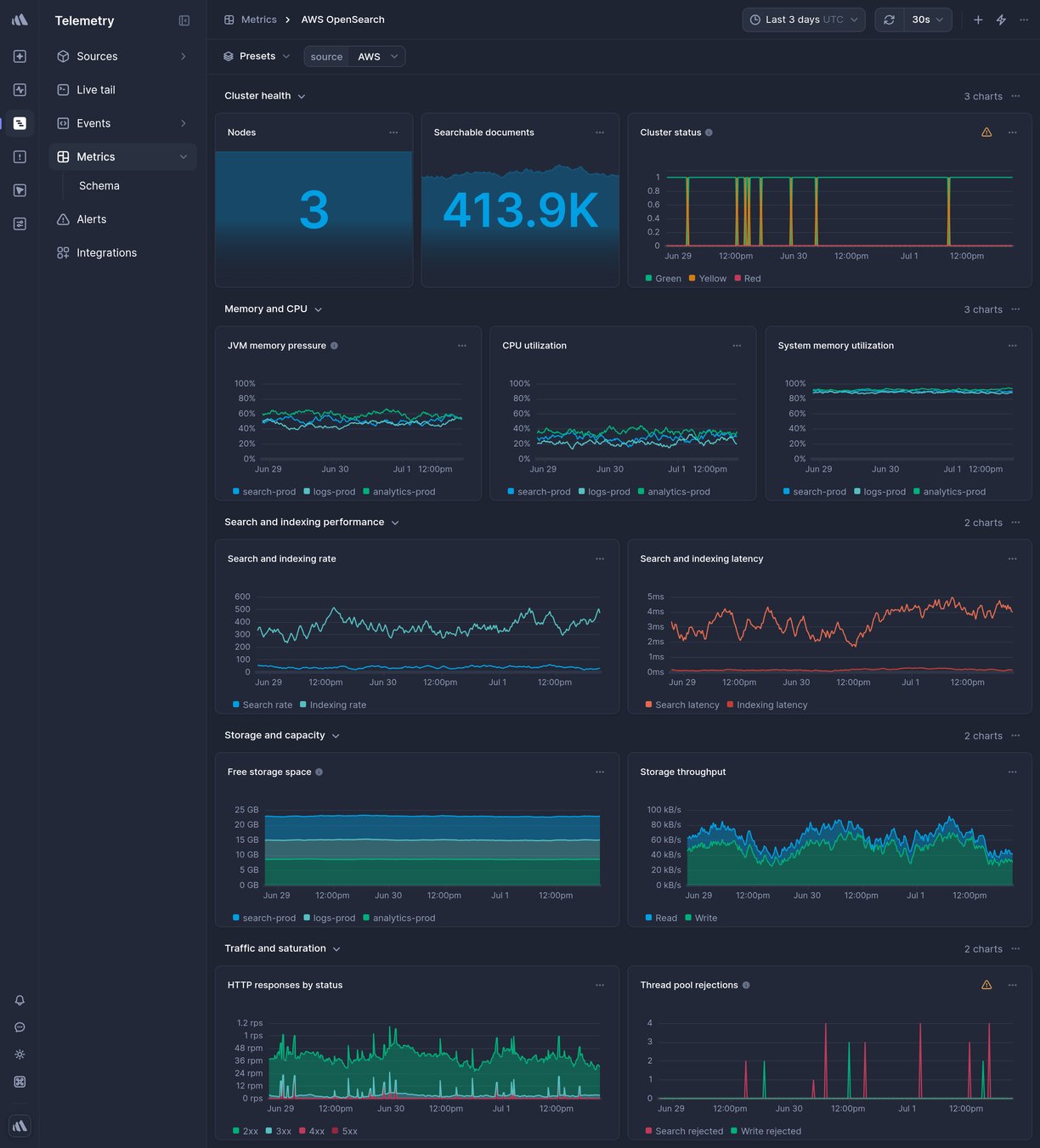The height and width of the screenshot is (1148, 1040).
Task: Select Metrics in the sidebar
Action: click(x=122, y=157)
